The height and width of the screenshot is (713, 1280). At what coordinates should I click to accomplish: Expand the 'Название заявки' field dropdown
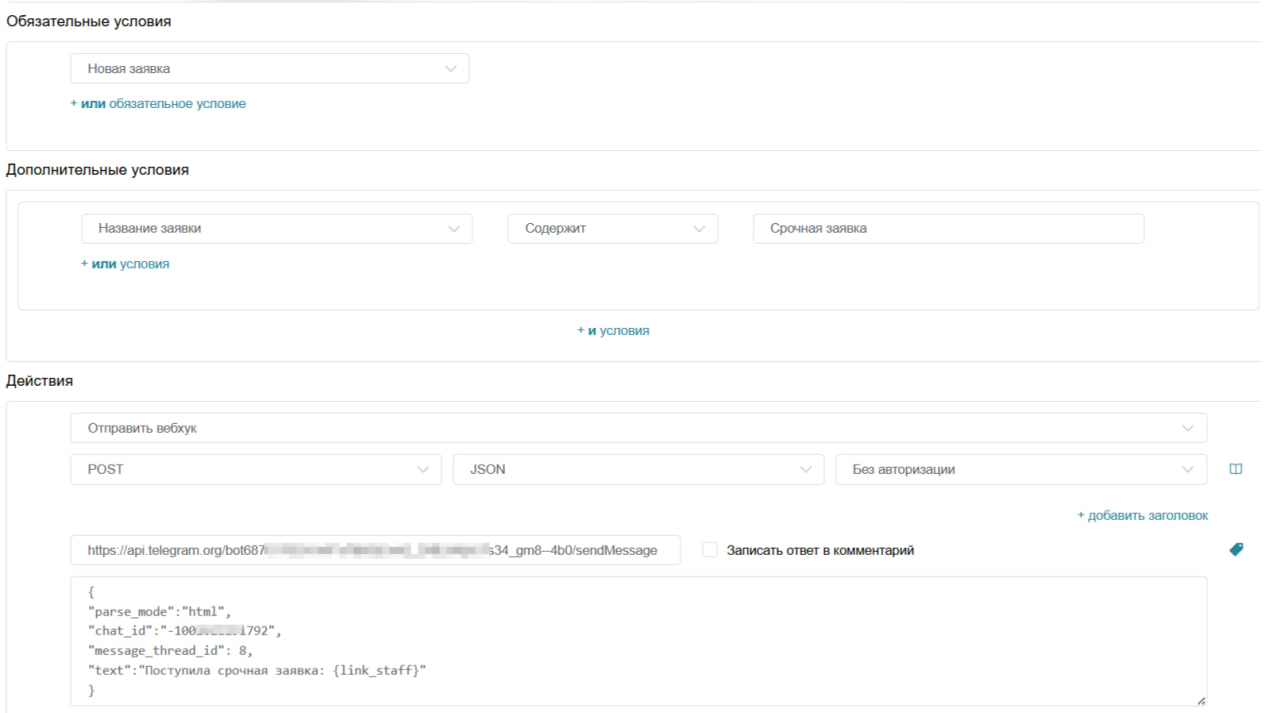pyautogui.click(x=276, y=228)
